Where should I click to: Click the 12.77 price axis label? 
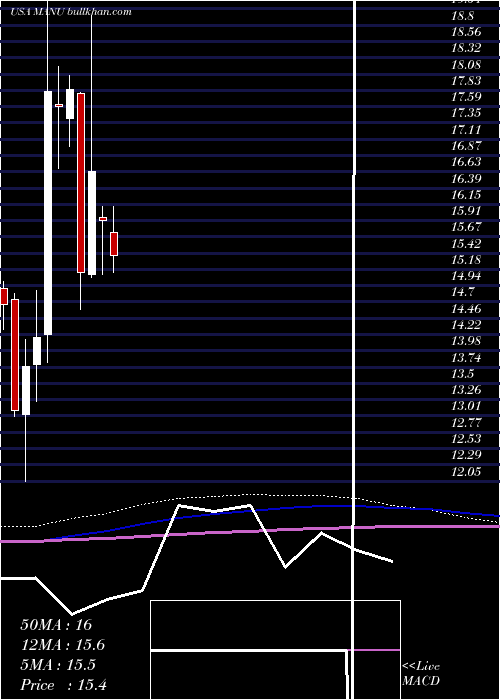point(466,422)
